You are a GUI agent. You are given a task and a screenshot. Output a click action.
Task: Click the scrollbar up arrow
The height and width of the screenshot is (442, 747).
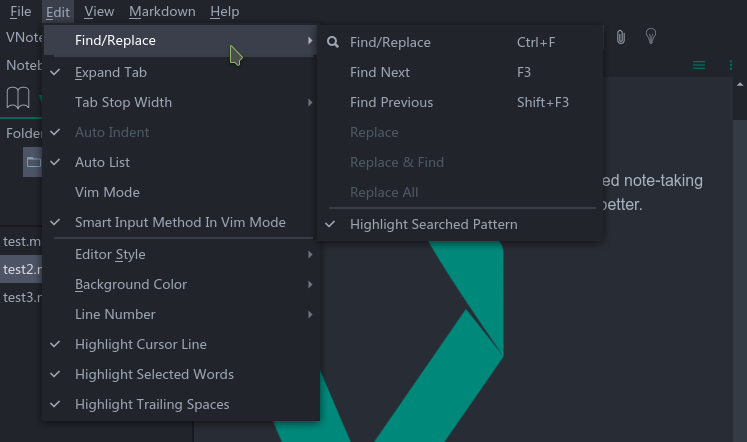click(x=740, y=85)
